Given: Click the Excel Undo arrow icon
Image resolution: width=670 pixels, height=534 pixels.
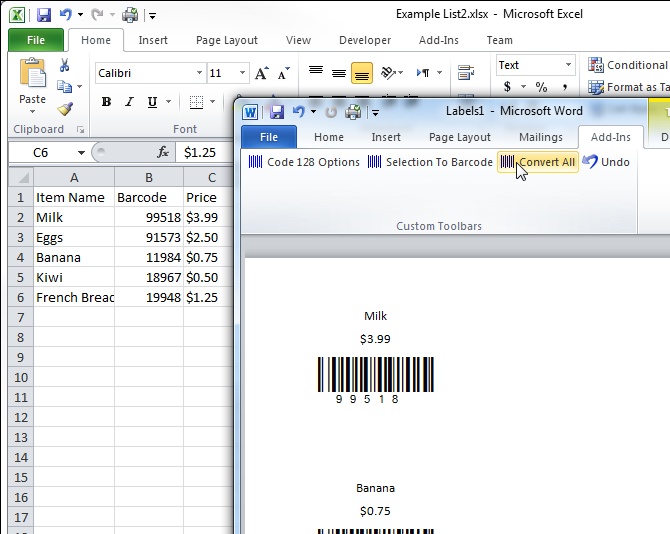Looking at the screenshot, I should (x=65, y=15).
